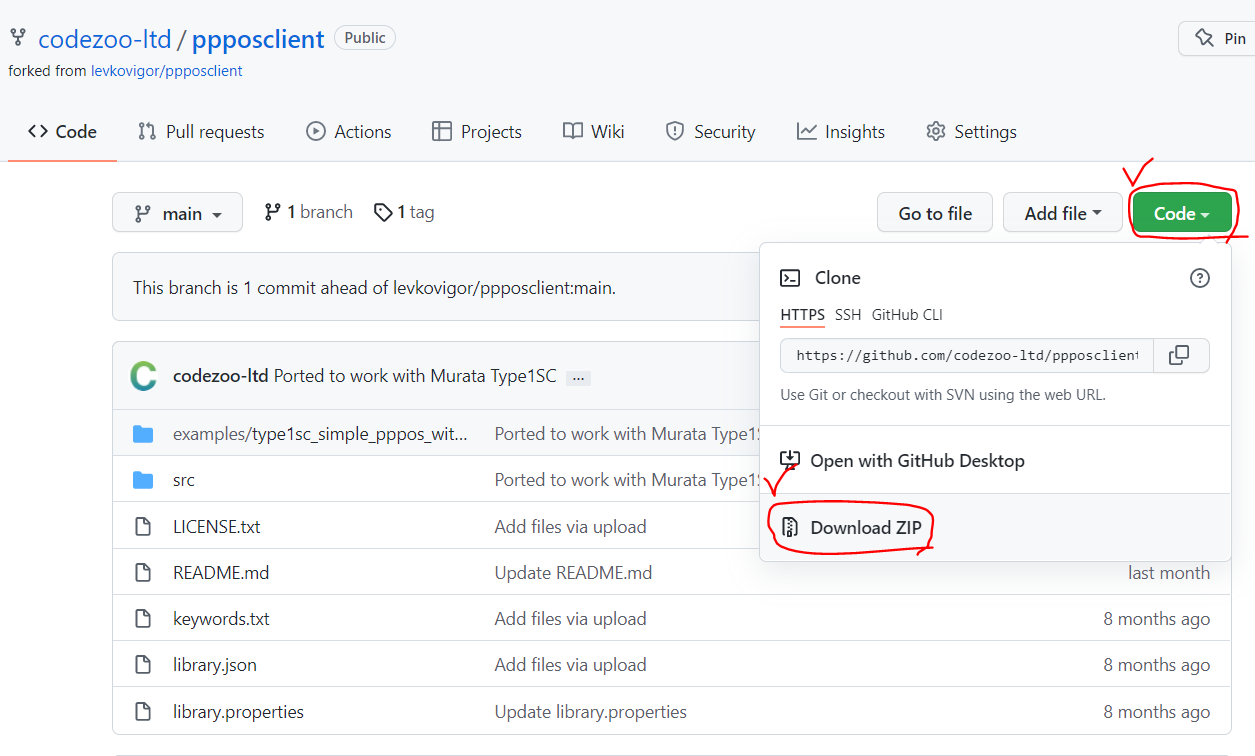This screenshot has height=756, width=1255.
Task: Open the Wiki tab
Action: [594, 132]
